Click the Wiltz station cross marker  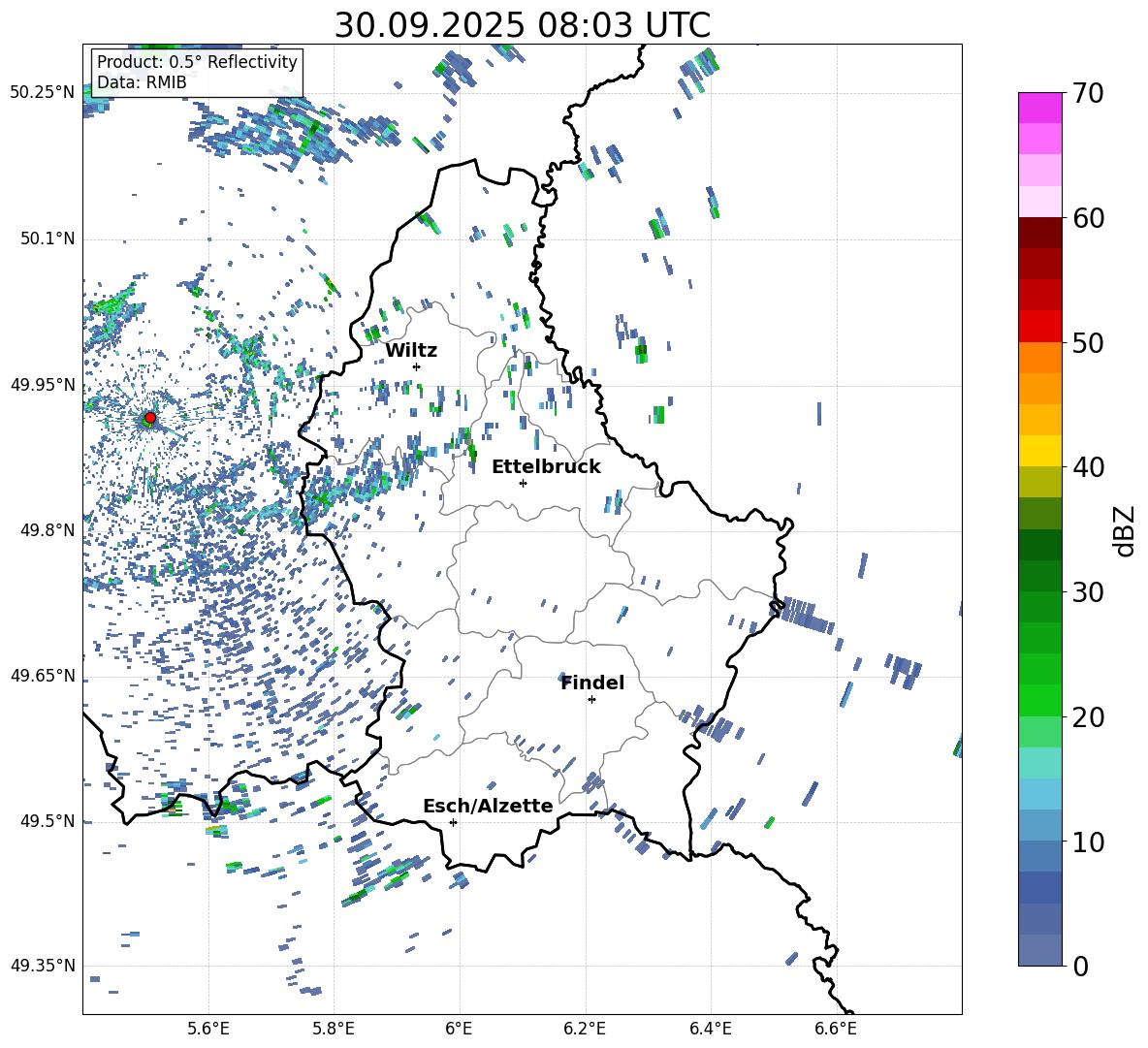coord(416,366)
